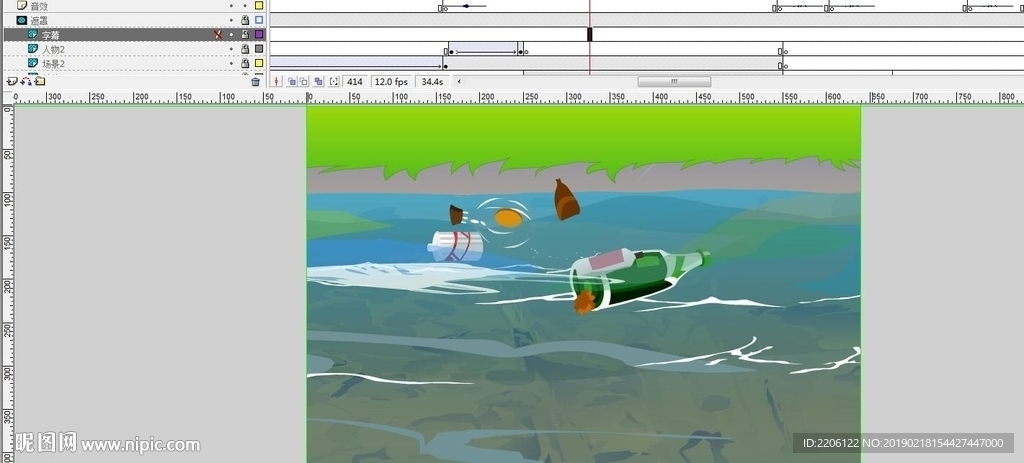
Task: Select the tall brown bottle on stage
Action: coord(566,200)
